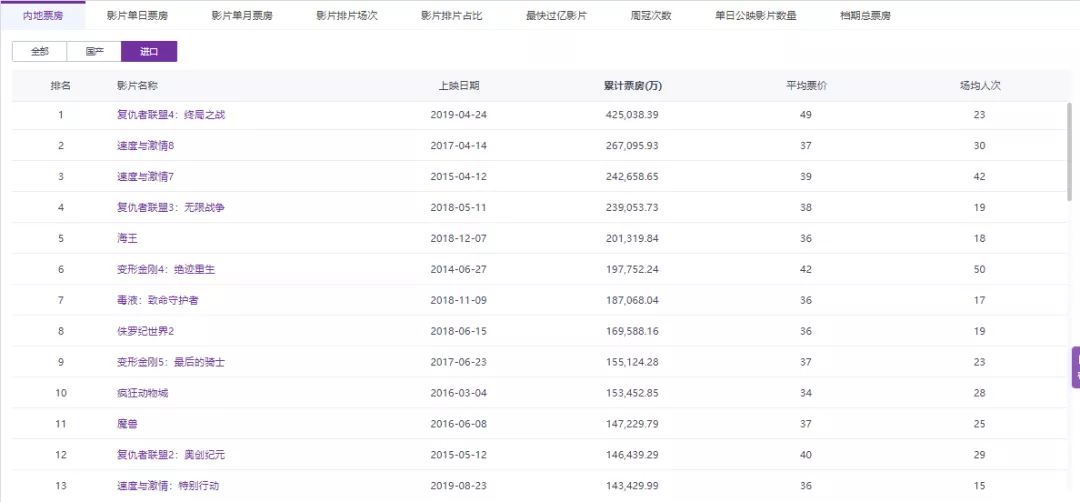The image size is (1080, 502).
Task: Open film link 复仇者联盟2：奥创纪元
Action: (171, 455)
